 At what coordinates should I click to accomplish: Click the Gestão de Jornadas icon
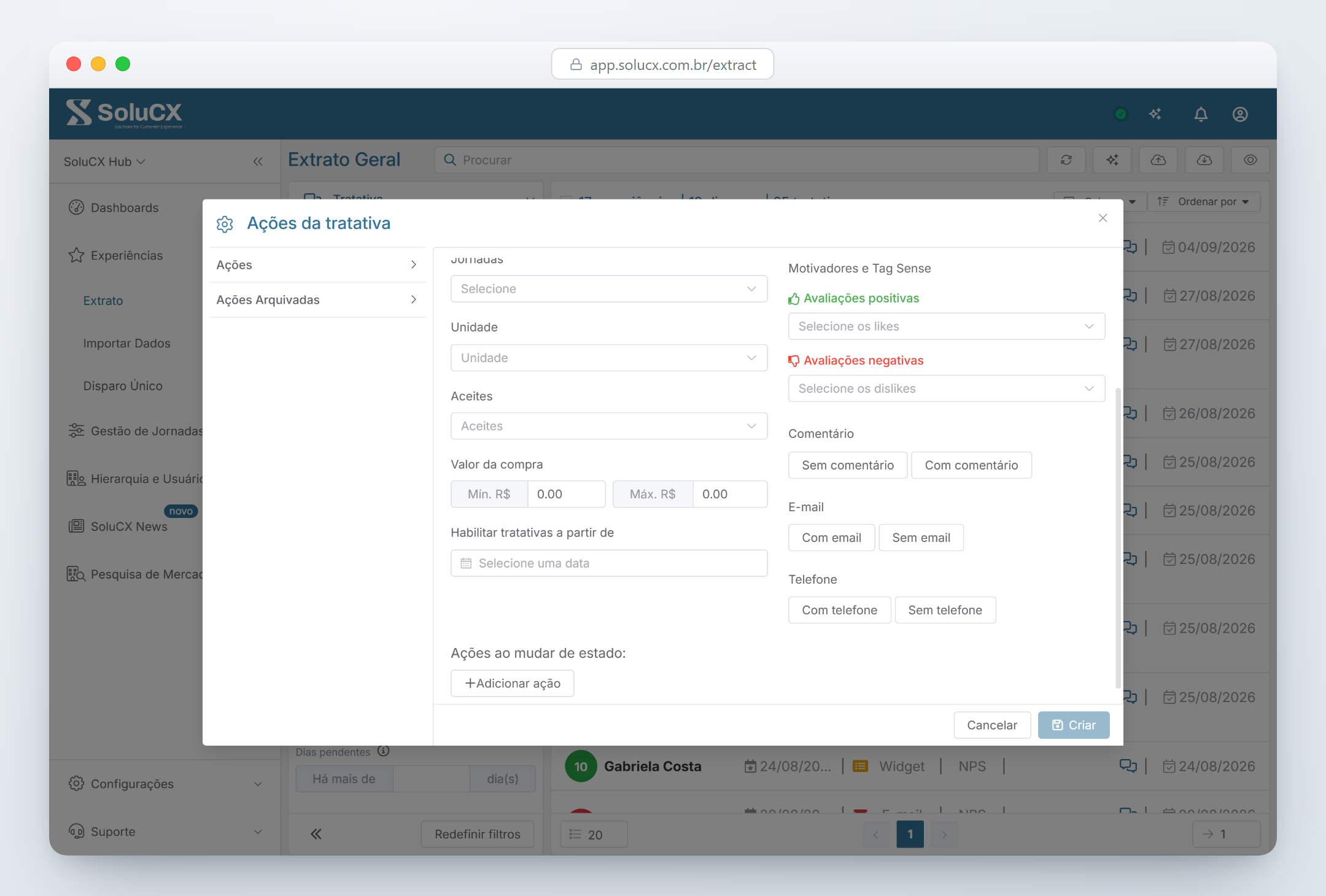(x=76, y=431)
